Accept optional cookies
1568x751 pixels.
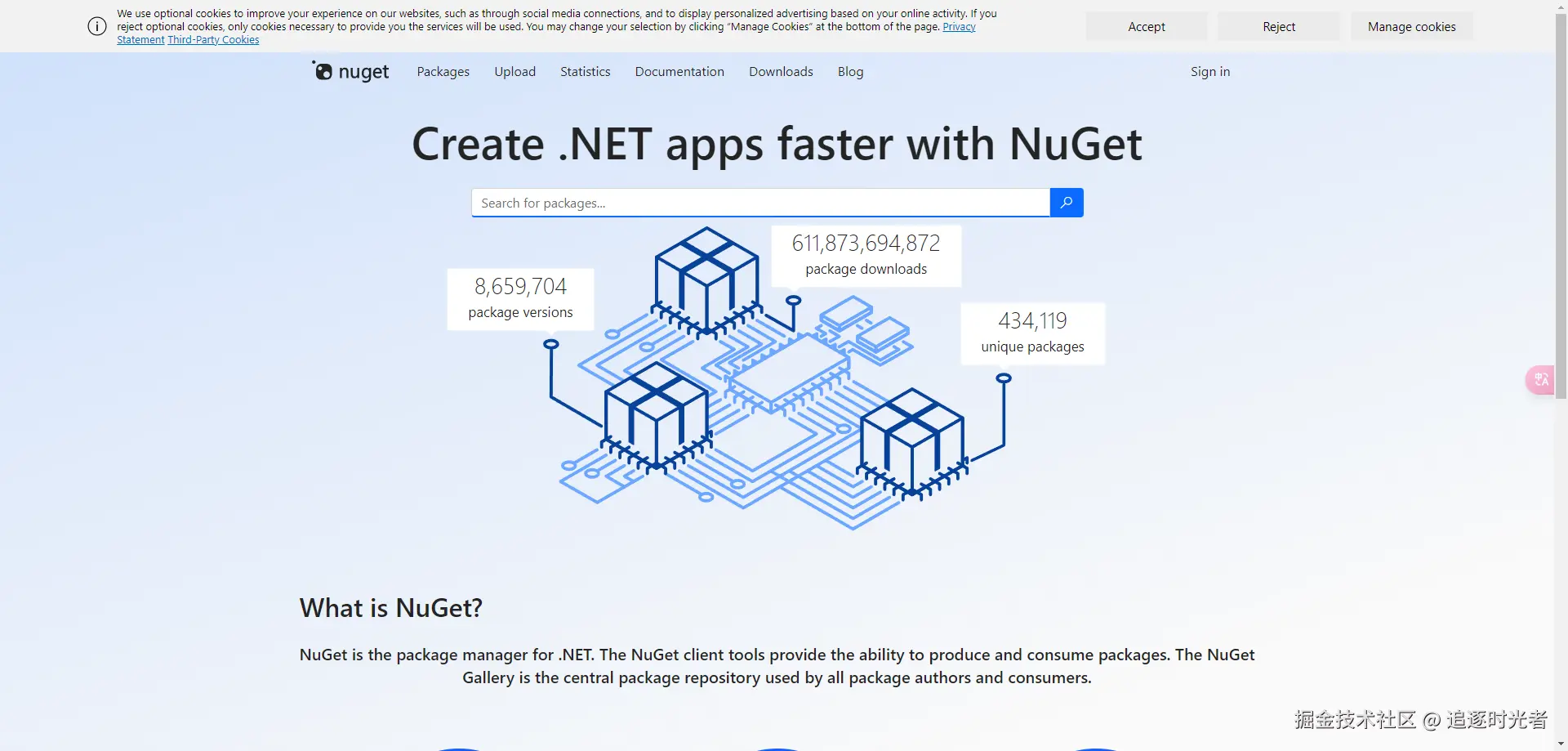pyautogui.click(x=1147, y=26)
